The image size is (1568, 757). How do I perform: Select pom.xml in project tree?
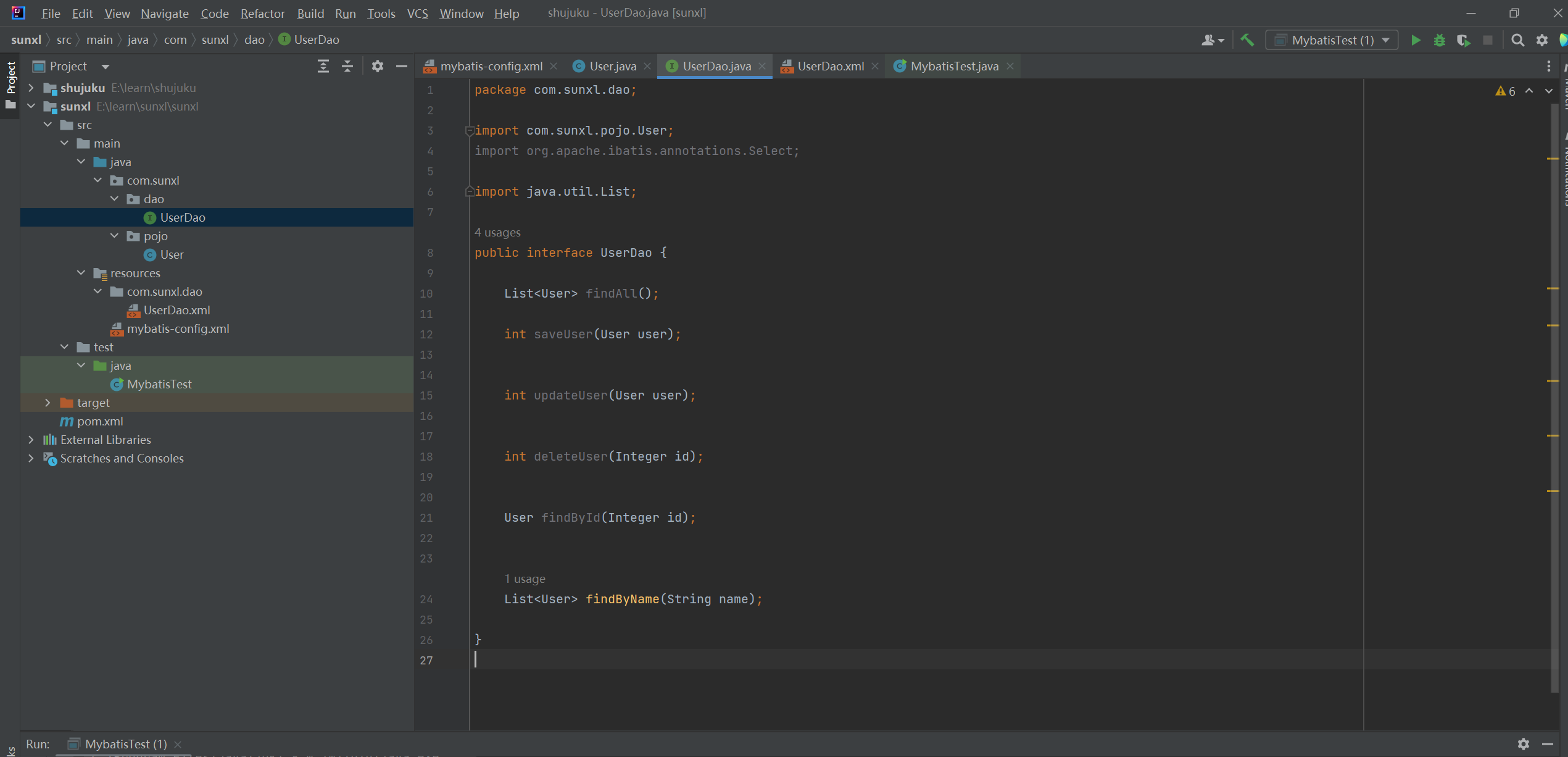[x=100, y=421]
